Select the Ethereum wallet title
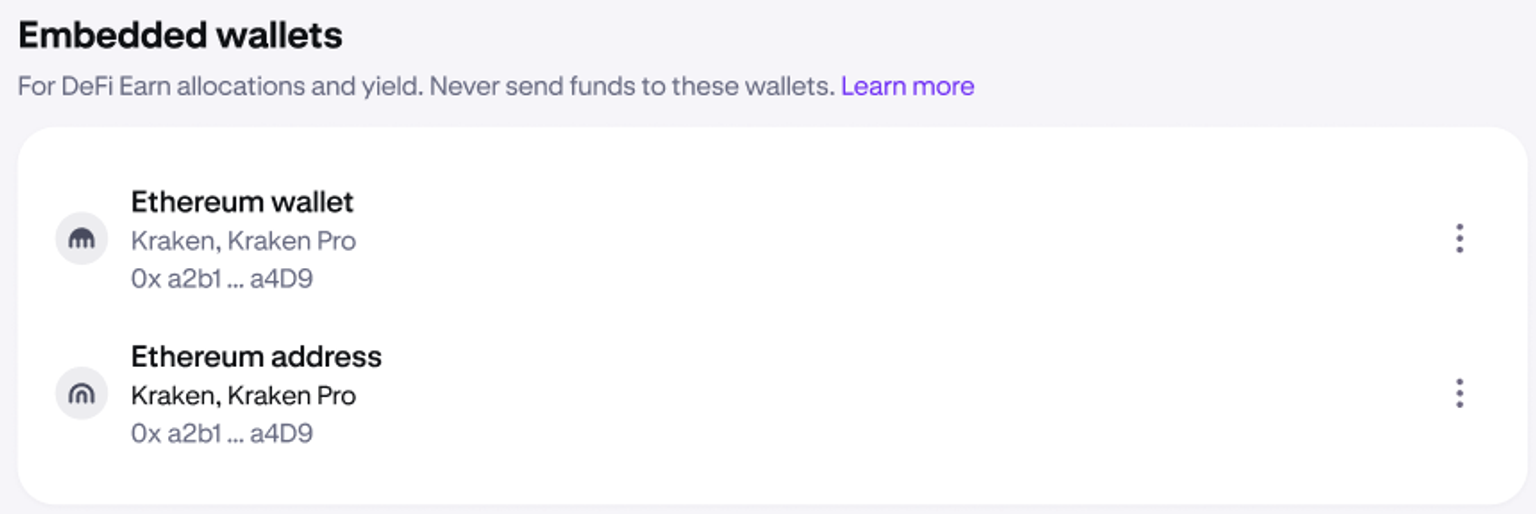 (242, 202)
